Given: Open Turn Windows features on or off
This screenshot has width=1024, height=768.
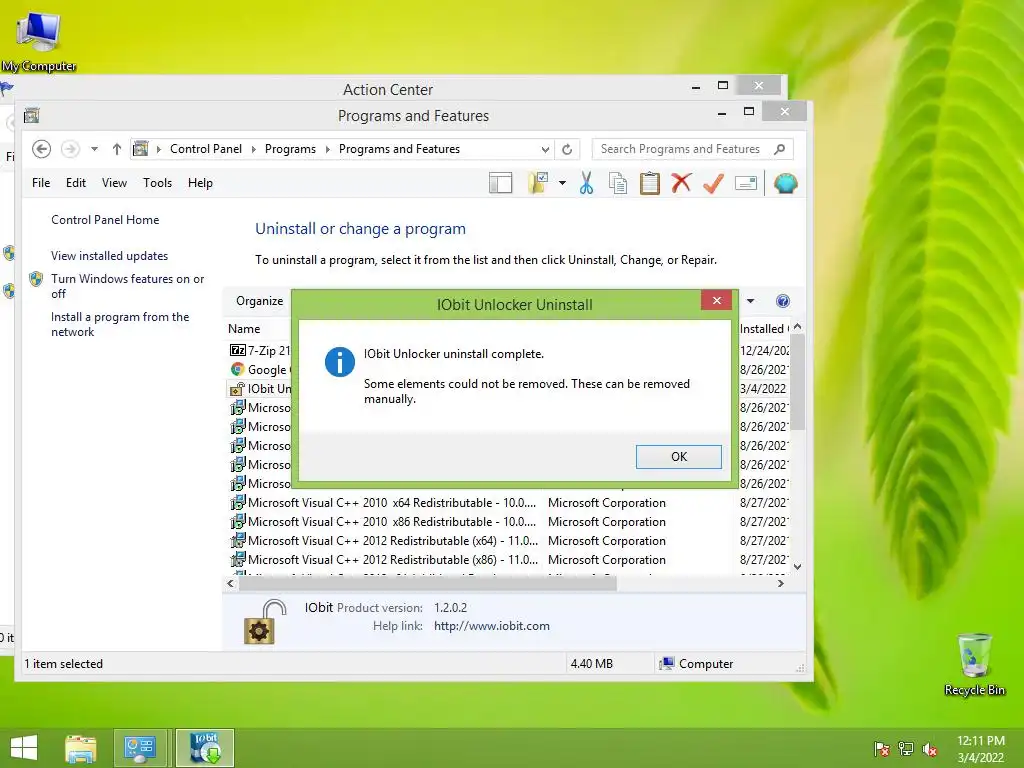Looking at the screenshot, I should pyautogui.click(x=127, y=286).
